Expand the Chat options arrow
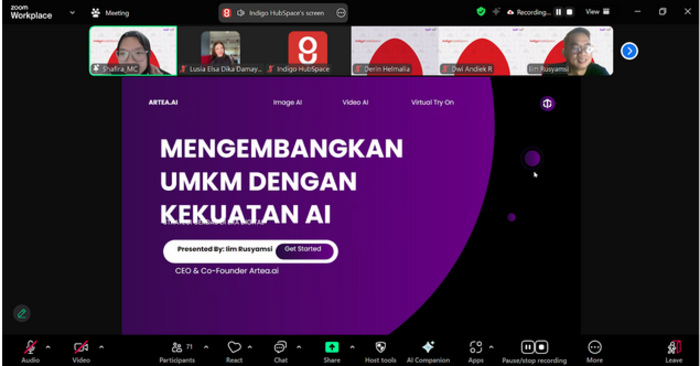700x366 pixels. pyautogui.click(x=299, y=347)
